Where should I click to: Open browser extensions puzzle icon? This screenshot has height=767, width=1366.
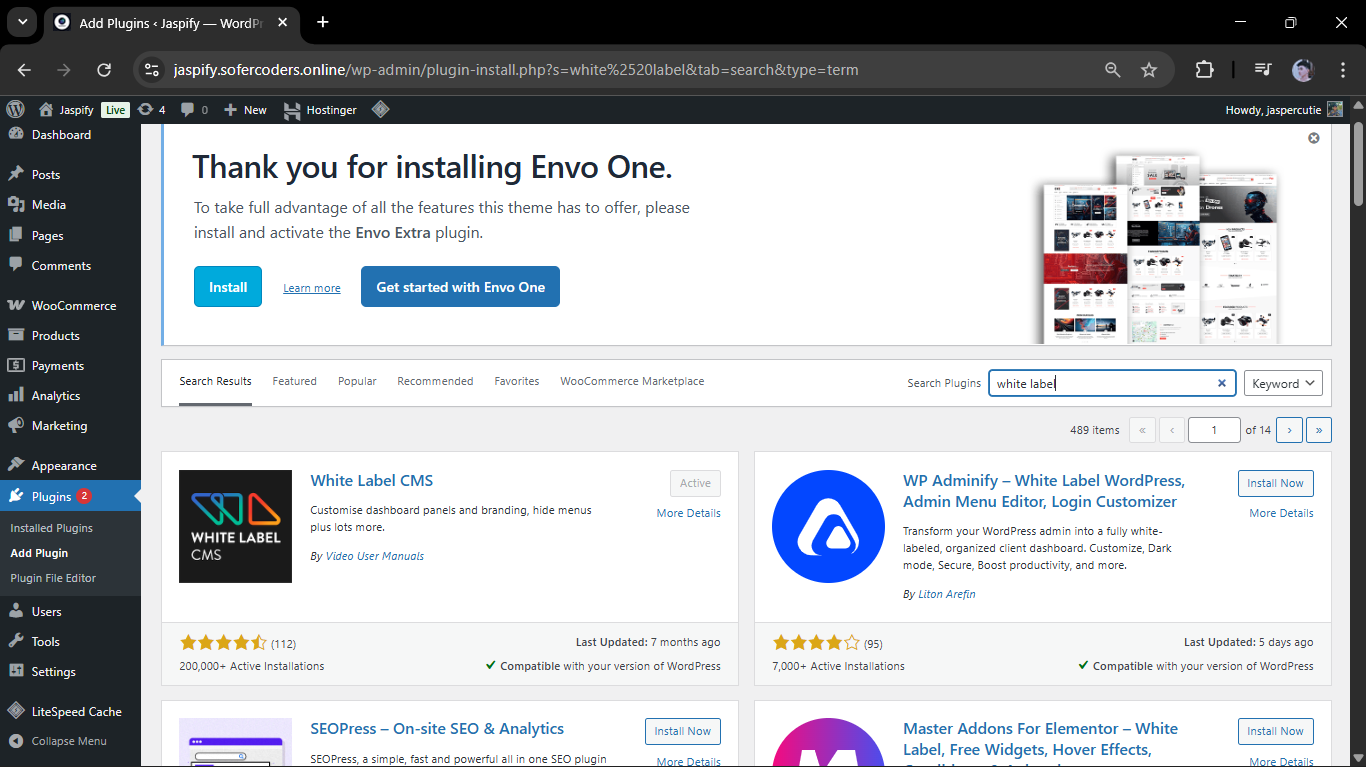click(1204, 70)
